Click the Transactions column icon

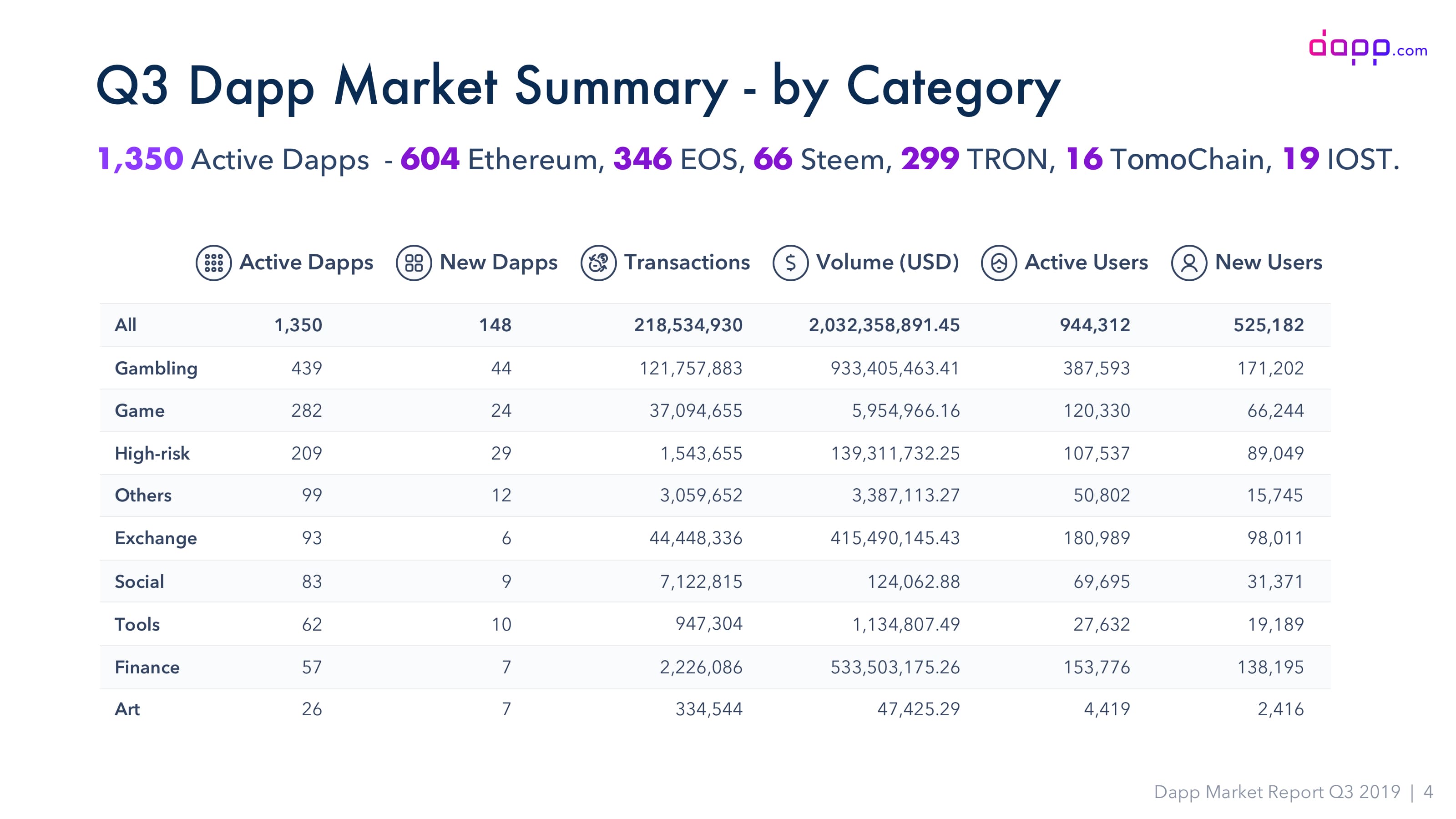click(x=599, y=263)
